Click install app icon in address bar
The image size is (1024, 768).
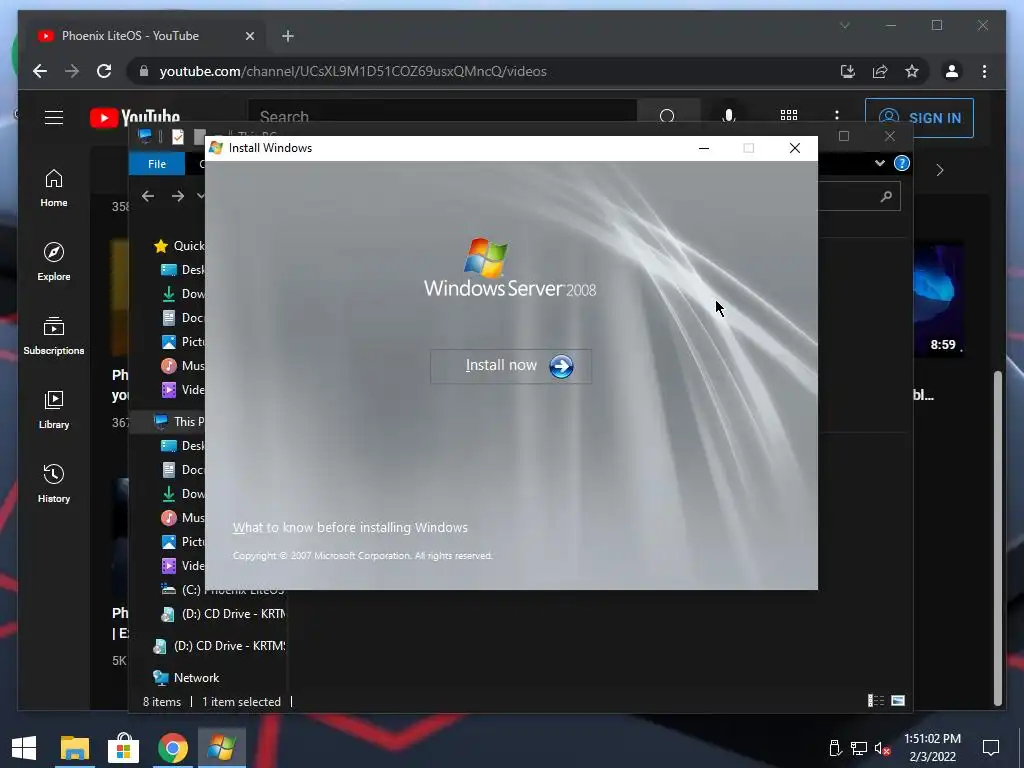[848, 71]
